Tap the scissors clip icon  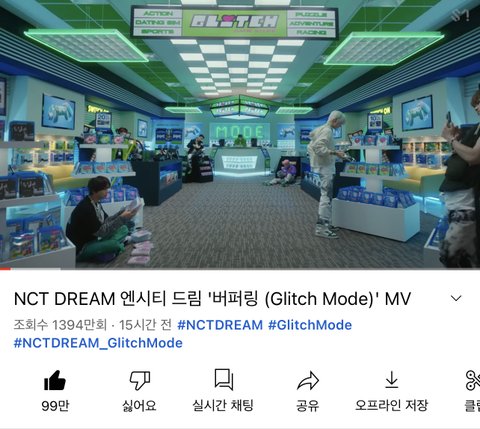(x=473, y=380)
